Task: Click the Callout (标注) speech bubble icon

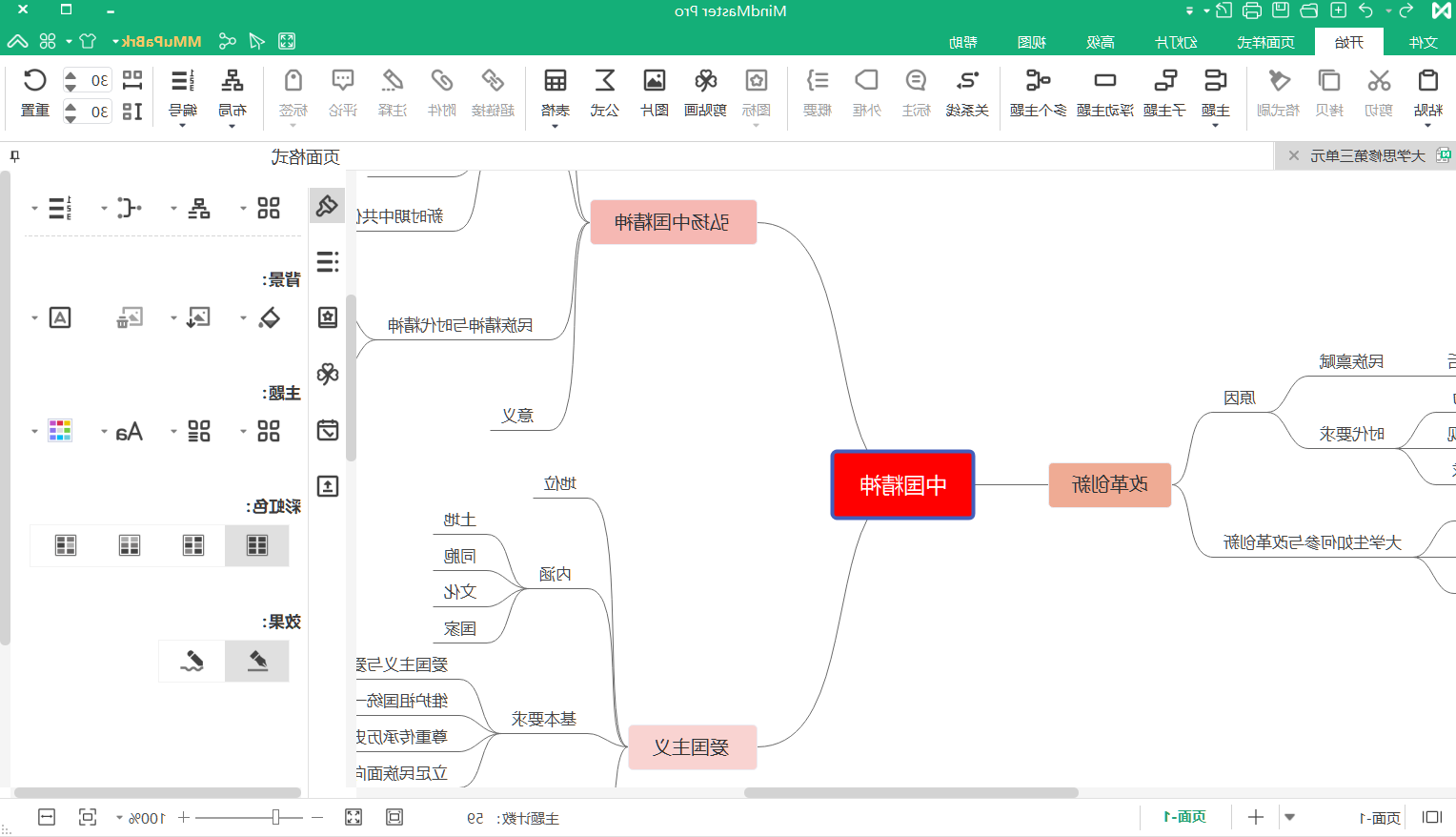Action: [916, 81]
